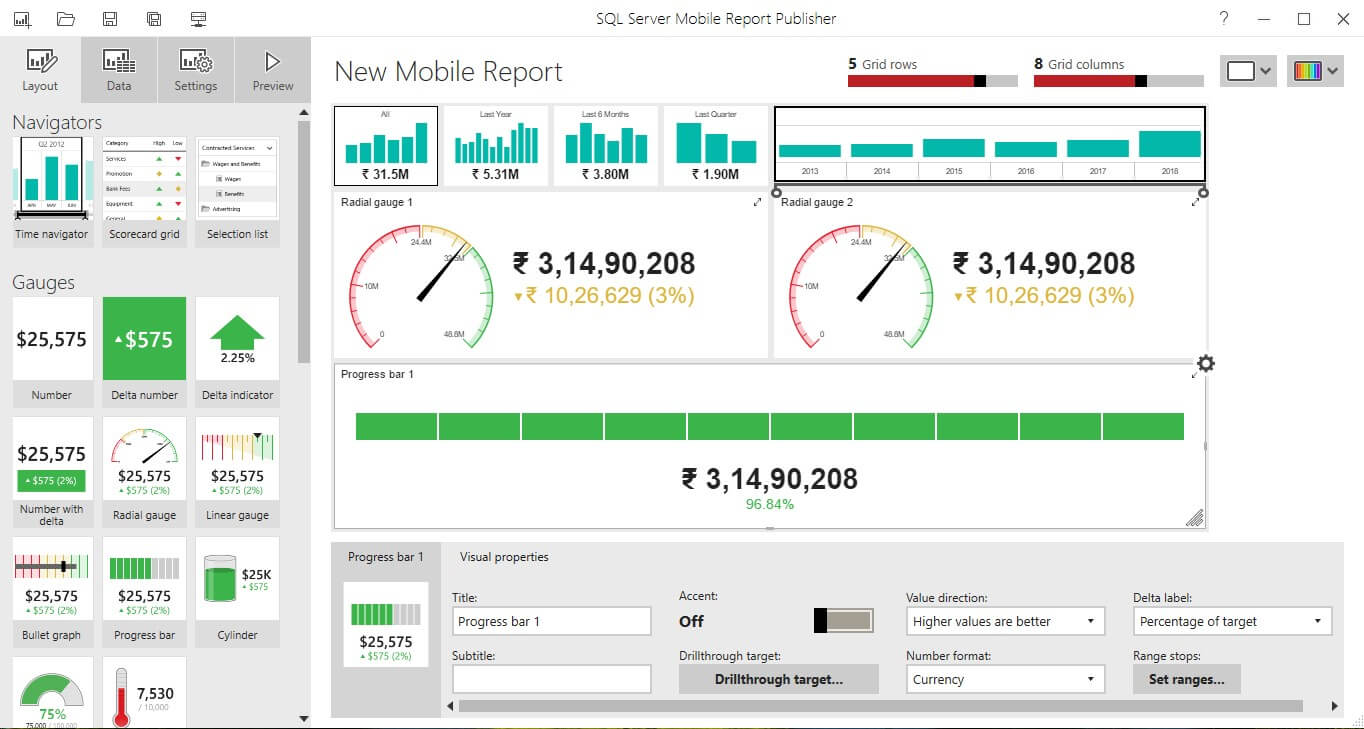Open settings gear on Progress bar 1
The width and height of the screenshot is (1364, 729).
[1206, 364]
